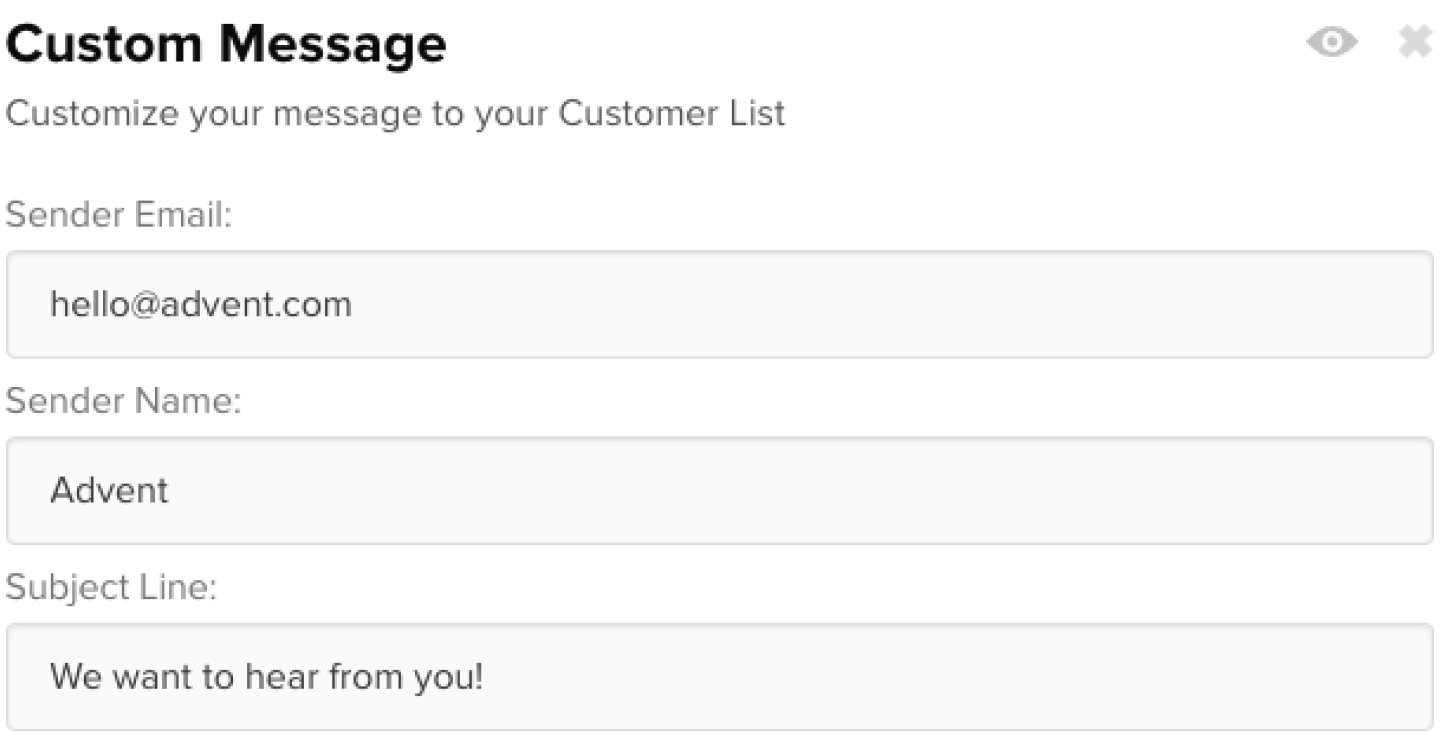The height and width of the screenshot is (750, 1440).
Task: Focus the Subject Line input field
Action: pyautogui.click(x=720, y=677)
